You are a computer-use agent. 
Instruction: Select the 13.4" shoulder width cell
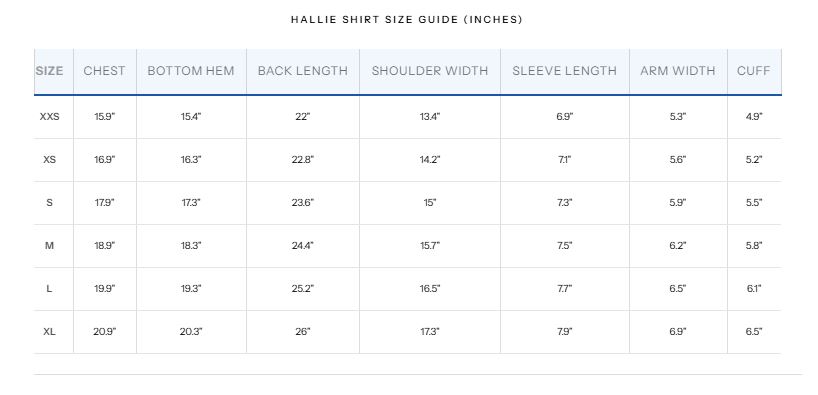tap(430, 117)
